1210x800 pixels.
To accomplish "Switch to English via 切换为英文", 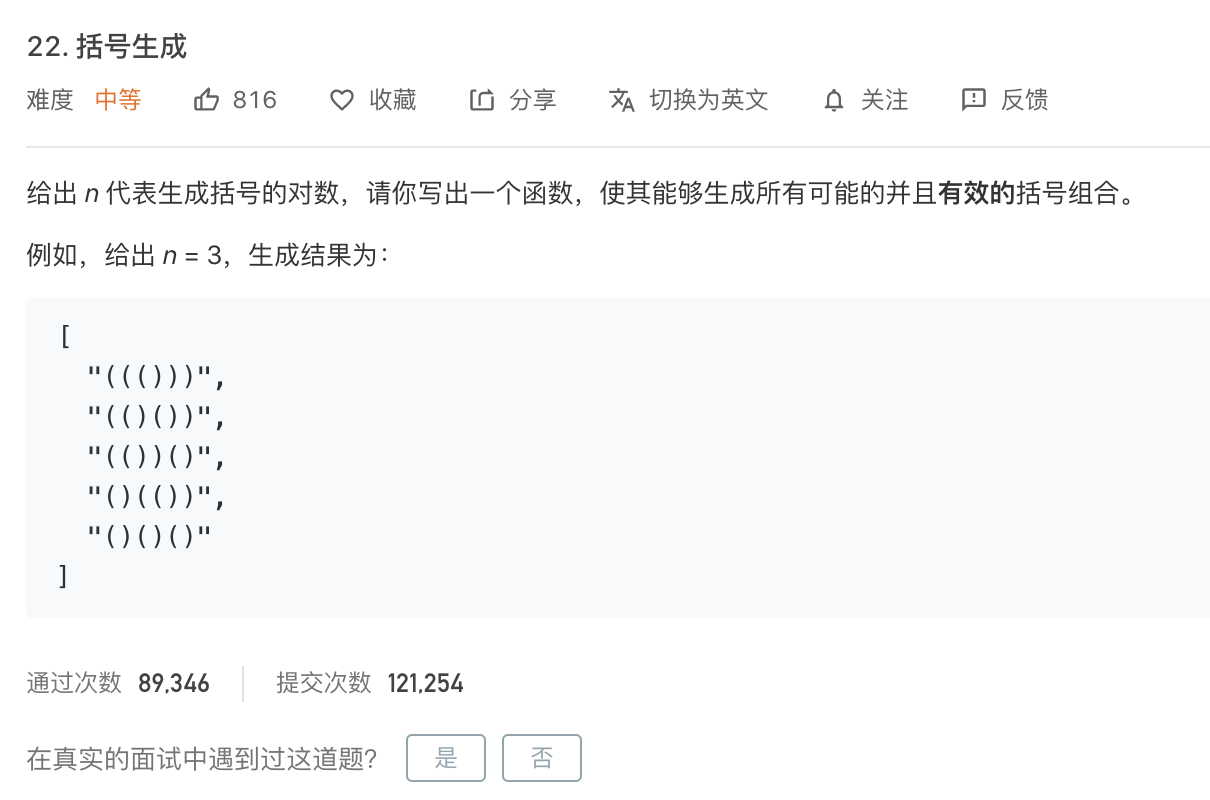I will [708, 100].
